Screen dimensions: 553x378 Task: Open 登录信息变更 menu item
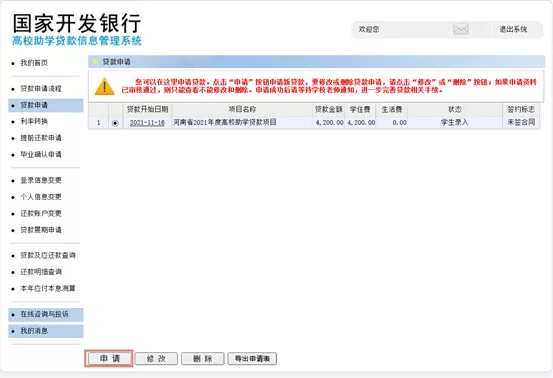pos(41,180)
